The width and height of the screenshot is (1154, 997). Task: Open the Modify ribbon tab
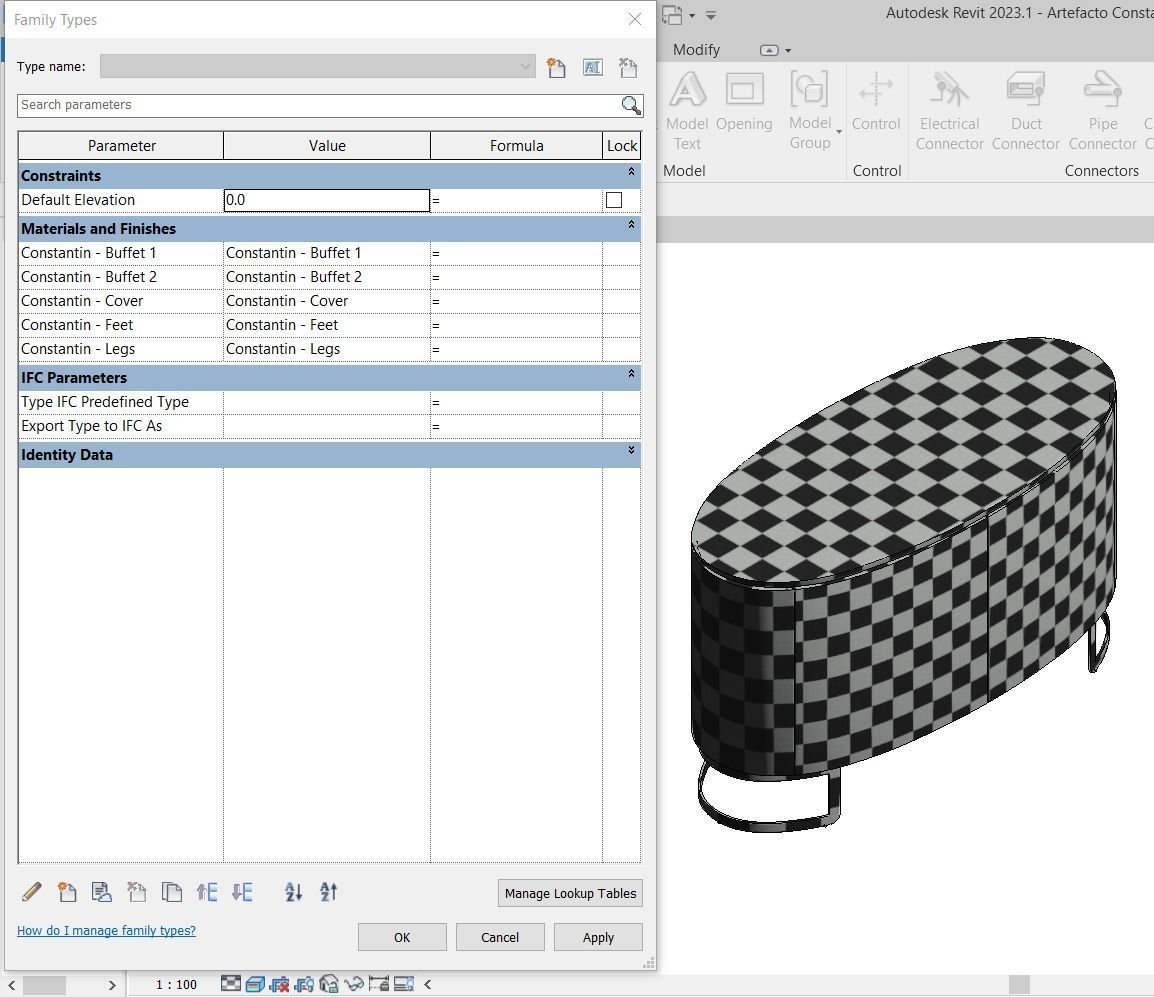(x=696, y=50)
